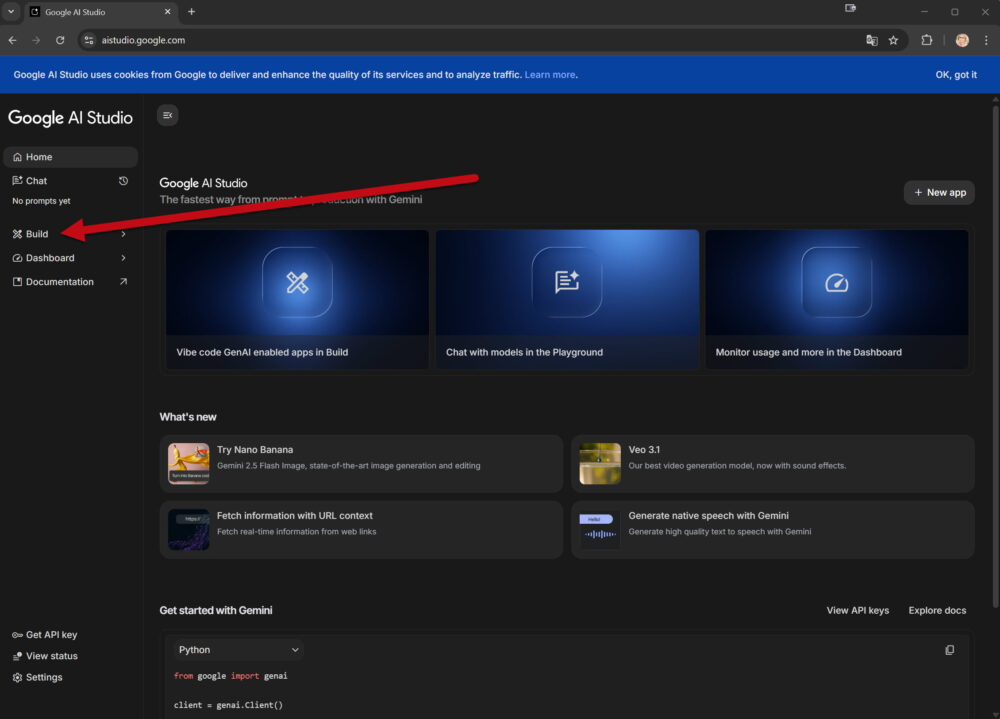Open the browser extensions puzzle icon
Viewport: 1000px width, 719px height.
pyautogui.click(x=926, y=40)
